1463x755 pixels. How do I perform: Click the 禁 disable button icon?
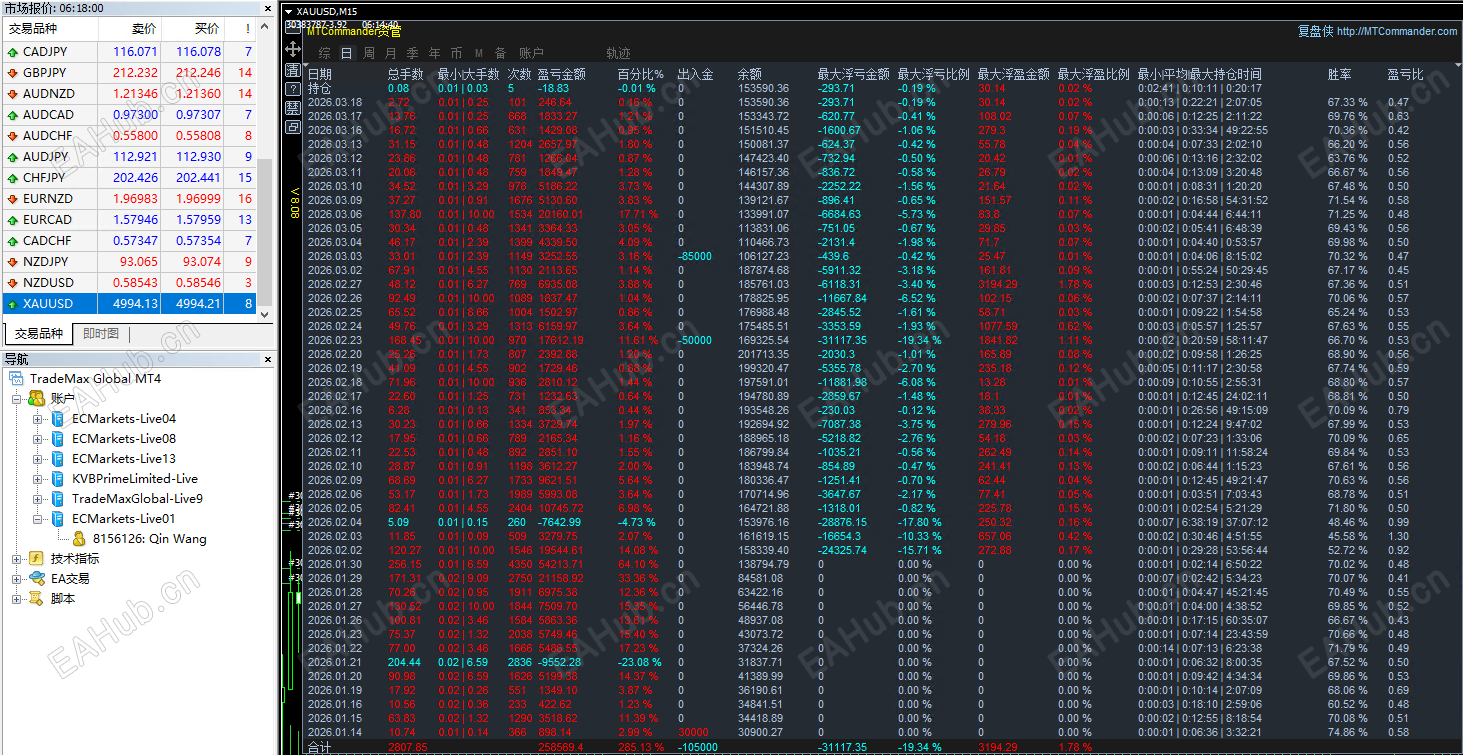[293, 108]
